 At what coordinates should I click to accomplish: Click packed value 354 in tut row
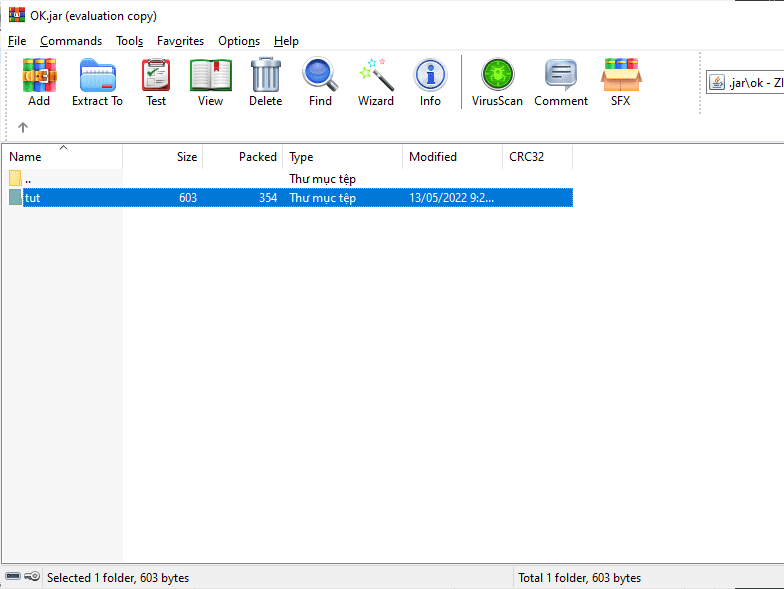click(x=268, y=198)
